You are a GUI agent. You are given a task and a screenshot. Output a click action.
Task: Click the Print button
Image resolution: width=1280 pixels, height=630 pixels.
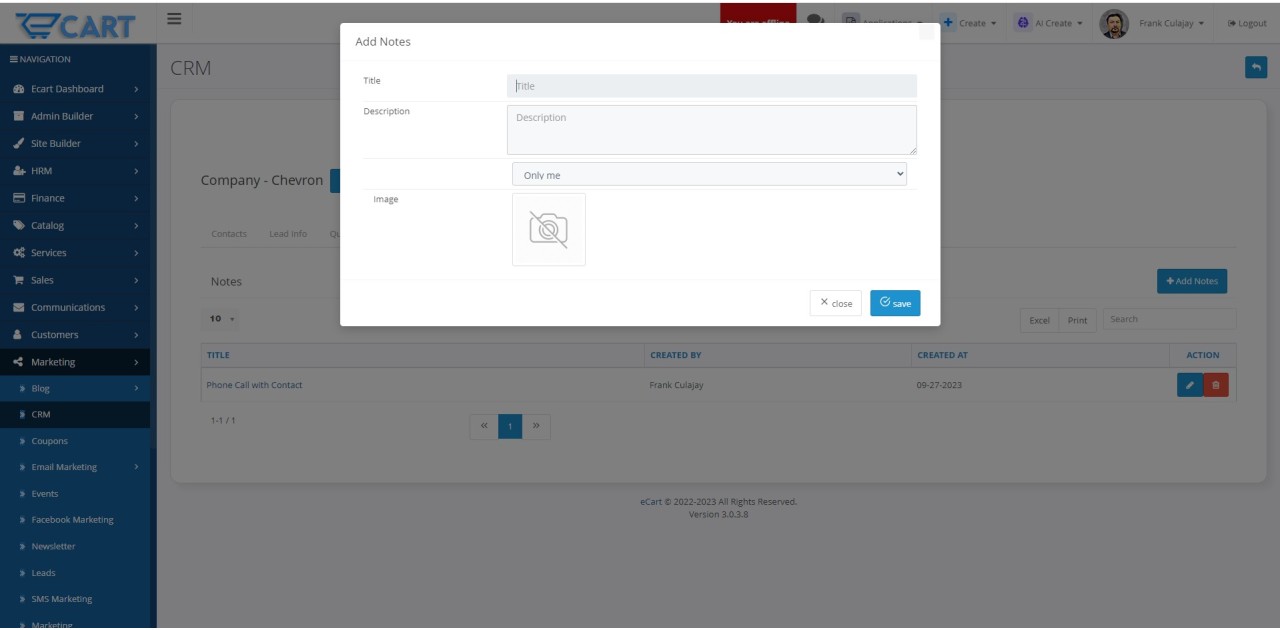1077,320
